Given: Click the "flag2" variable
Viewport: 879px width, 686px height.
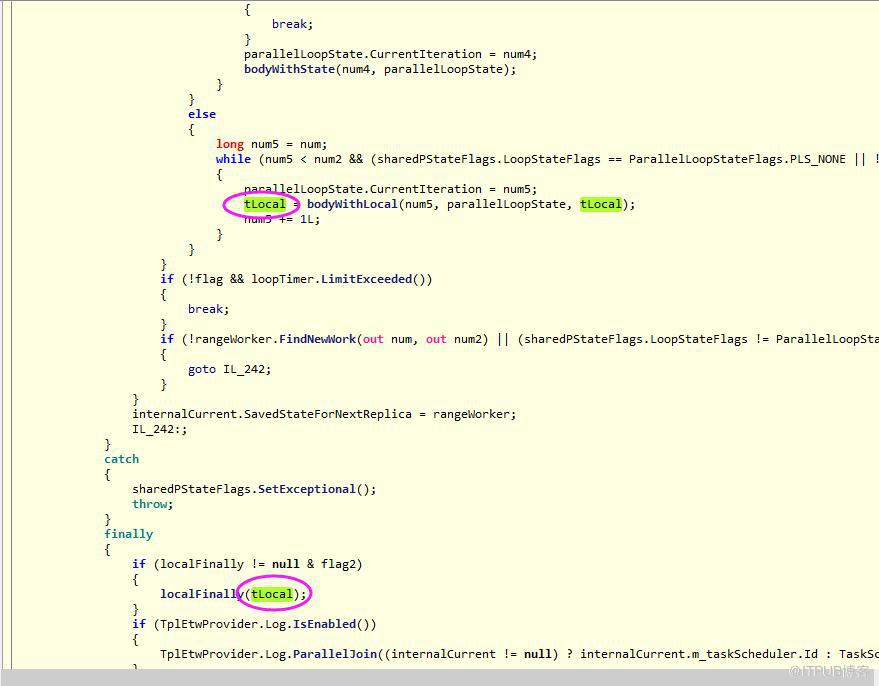Looking at the screenshot, I should coord(338,564).
